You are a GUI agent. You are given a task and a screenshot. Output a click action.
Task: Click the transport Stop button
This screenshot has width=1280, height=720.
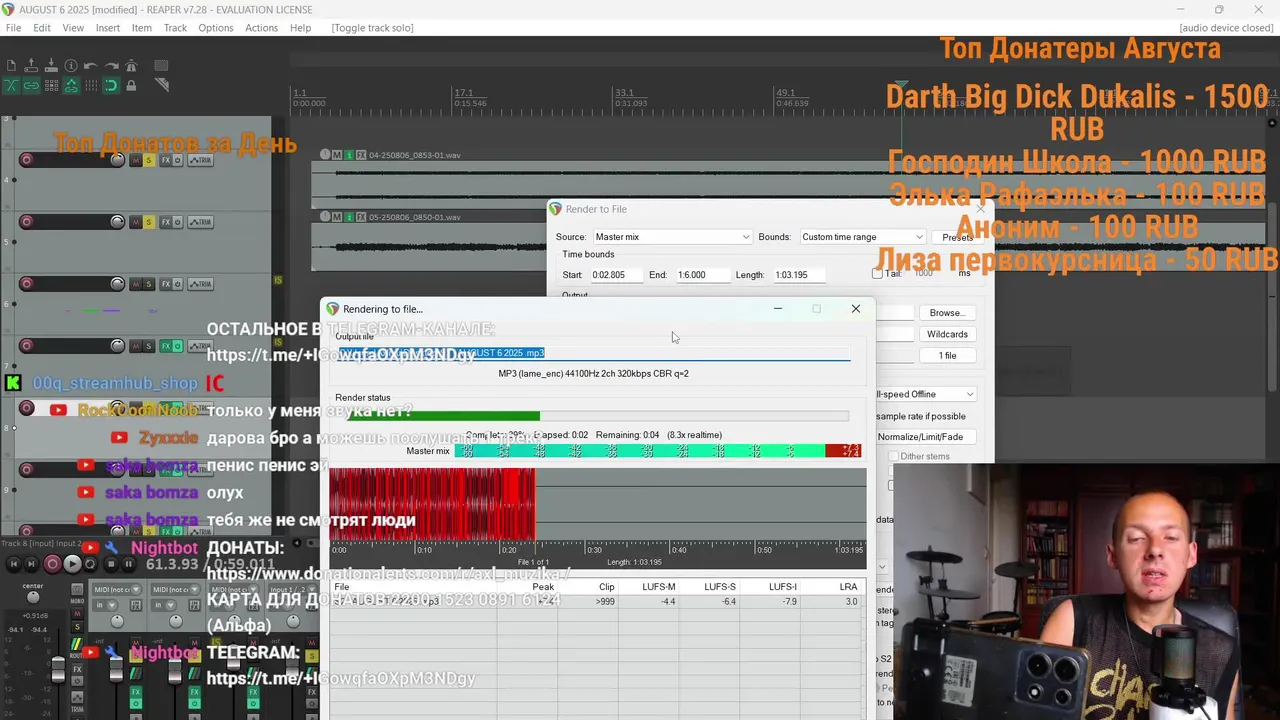[x=111, y=564]
